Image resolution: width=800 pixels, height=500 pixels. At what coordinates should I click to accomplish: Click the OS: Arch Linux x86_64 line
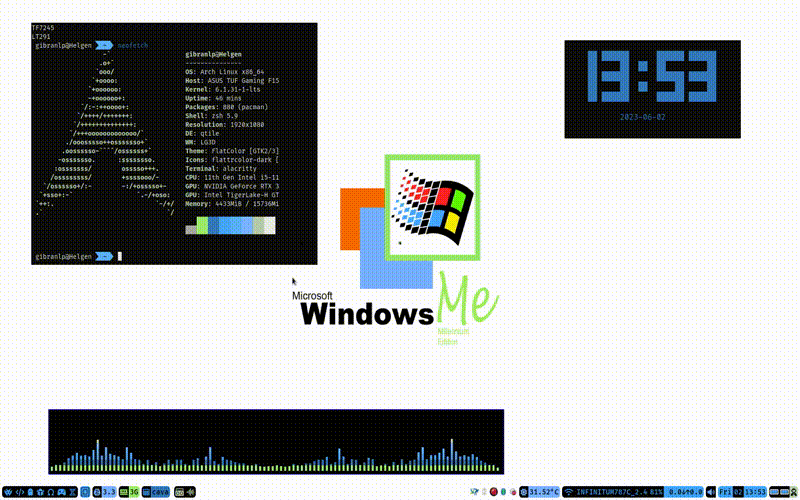(224, 72)
